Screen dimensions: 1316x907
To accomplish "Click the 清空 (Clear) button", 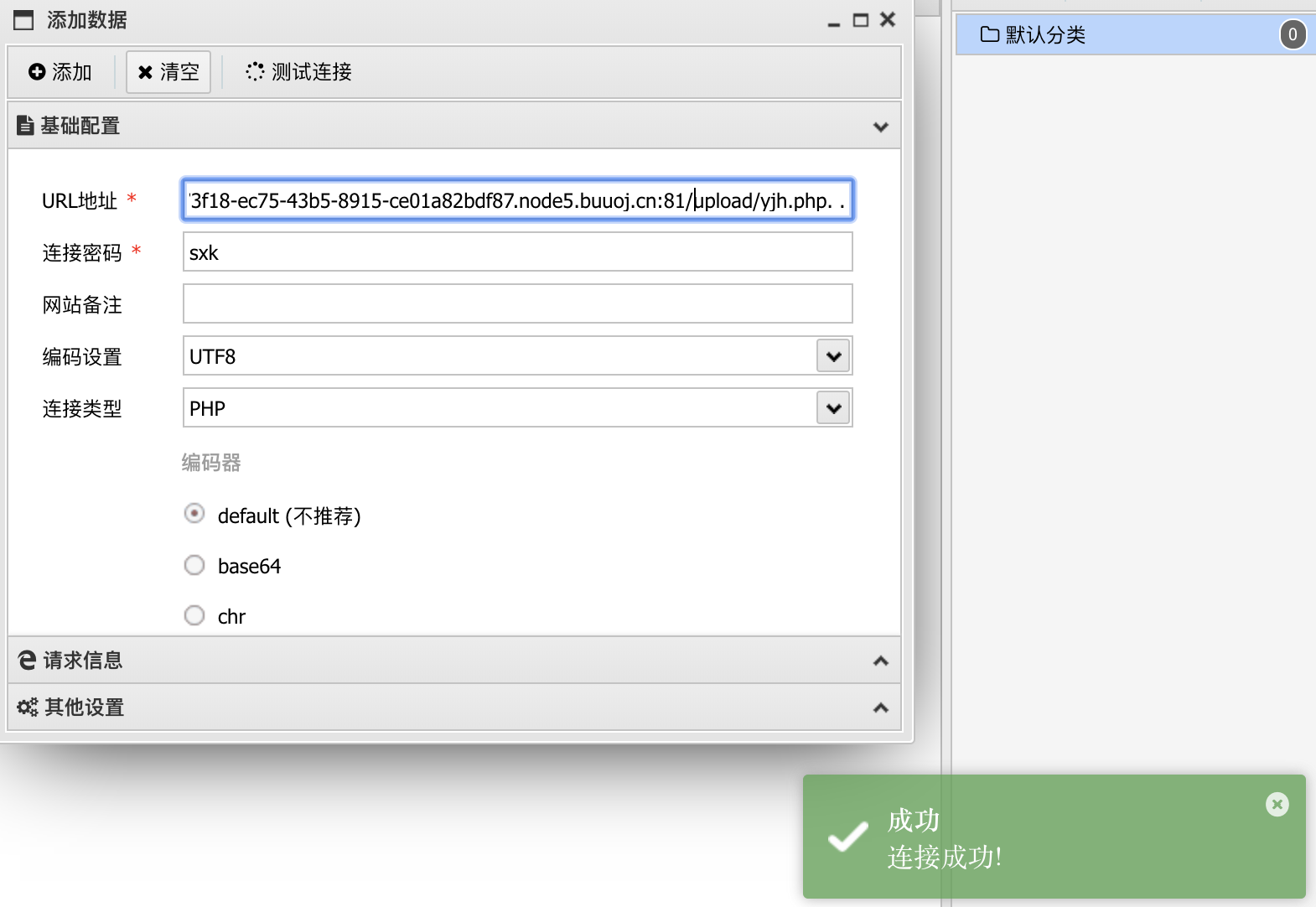I will [168, 72].
